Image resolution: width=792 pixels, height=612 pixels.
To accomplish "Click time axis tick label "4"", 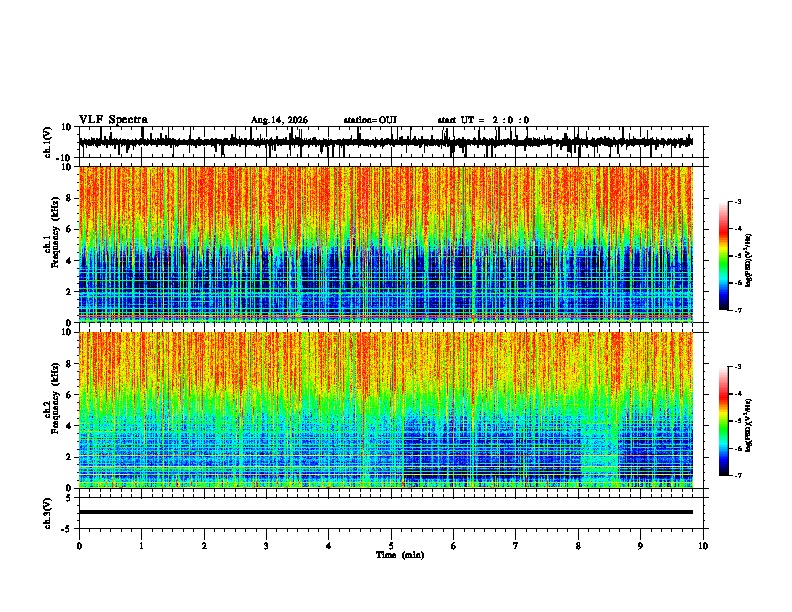I will [x=329, y=546].
